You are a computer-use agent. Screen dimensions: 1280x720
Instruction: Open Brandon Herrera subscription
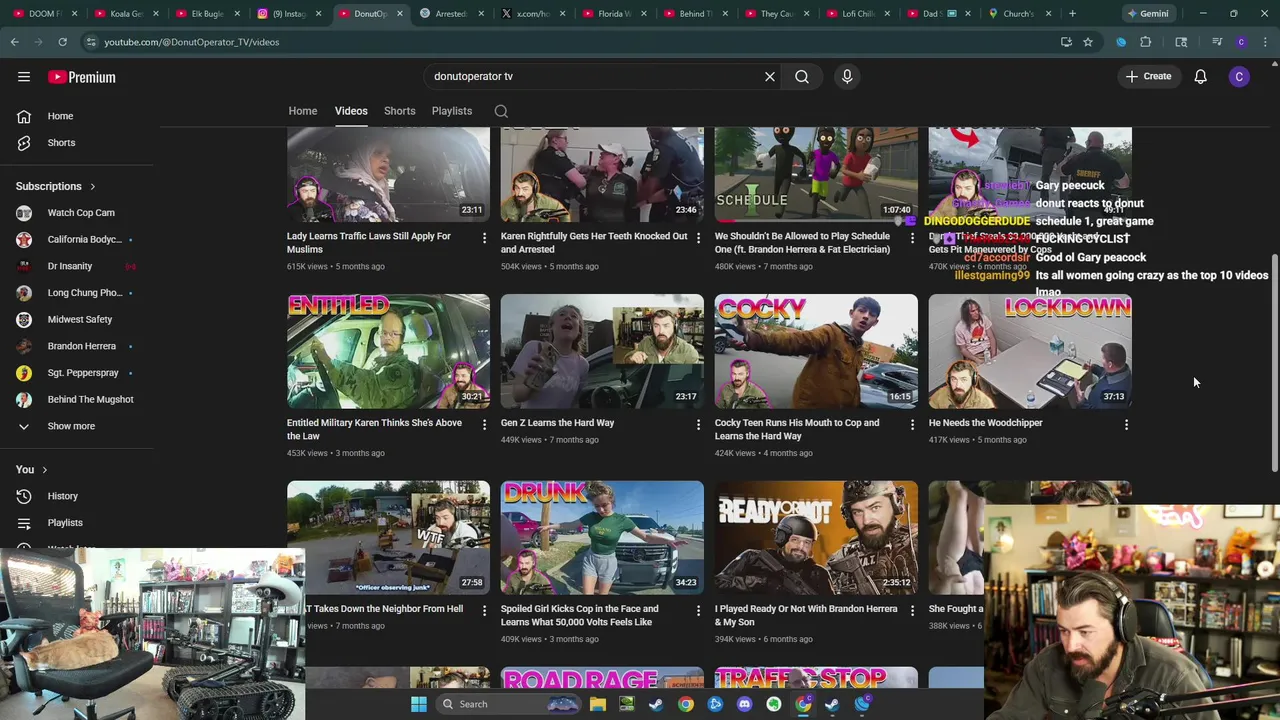(82, 346)
